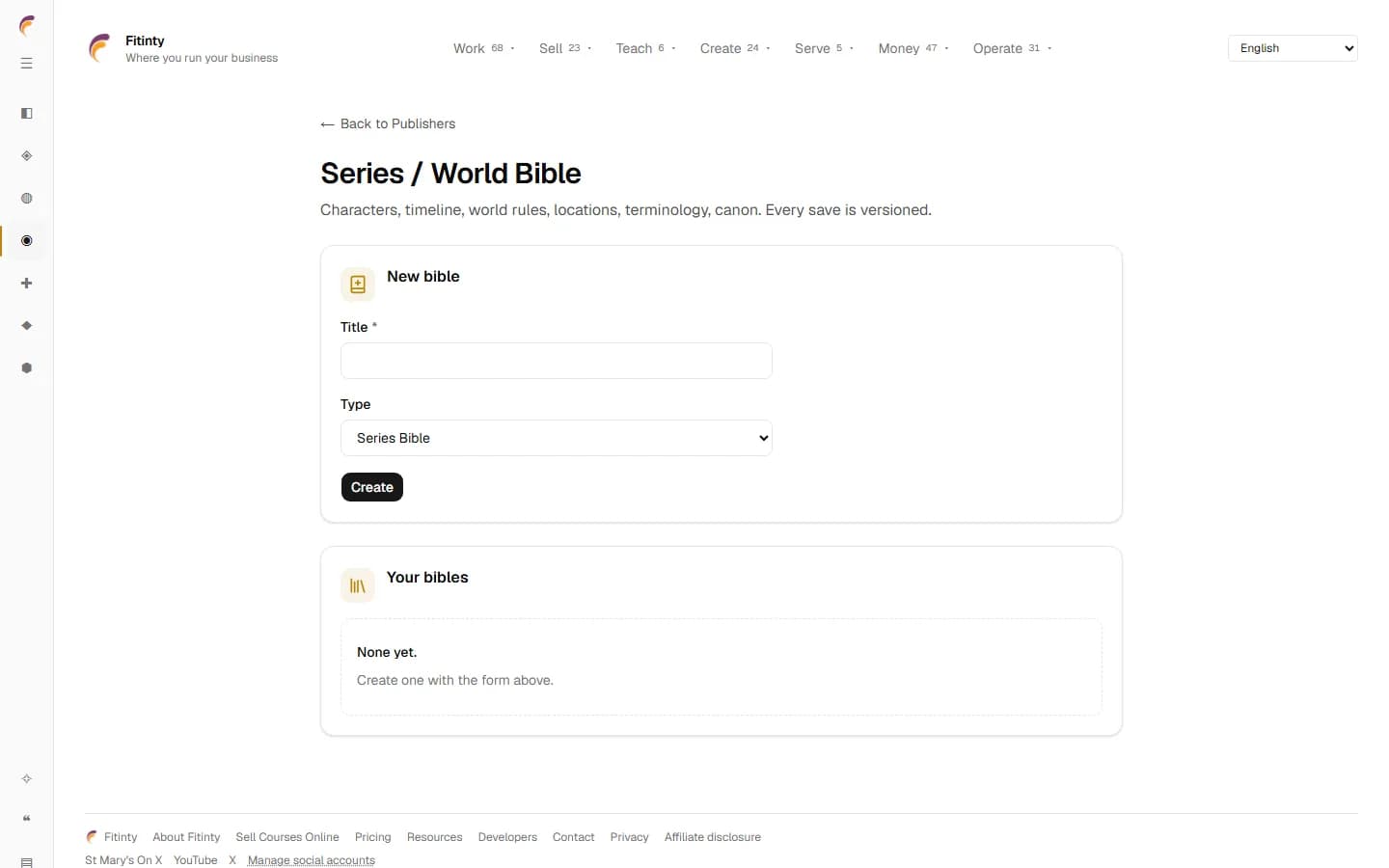Screen dimensions: 1389x868
Task: Click the 'Series / World Bible' heading
Action: pos(450,174)
